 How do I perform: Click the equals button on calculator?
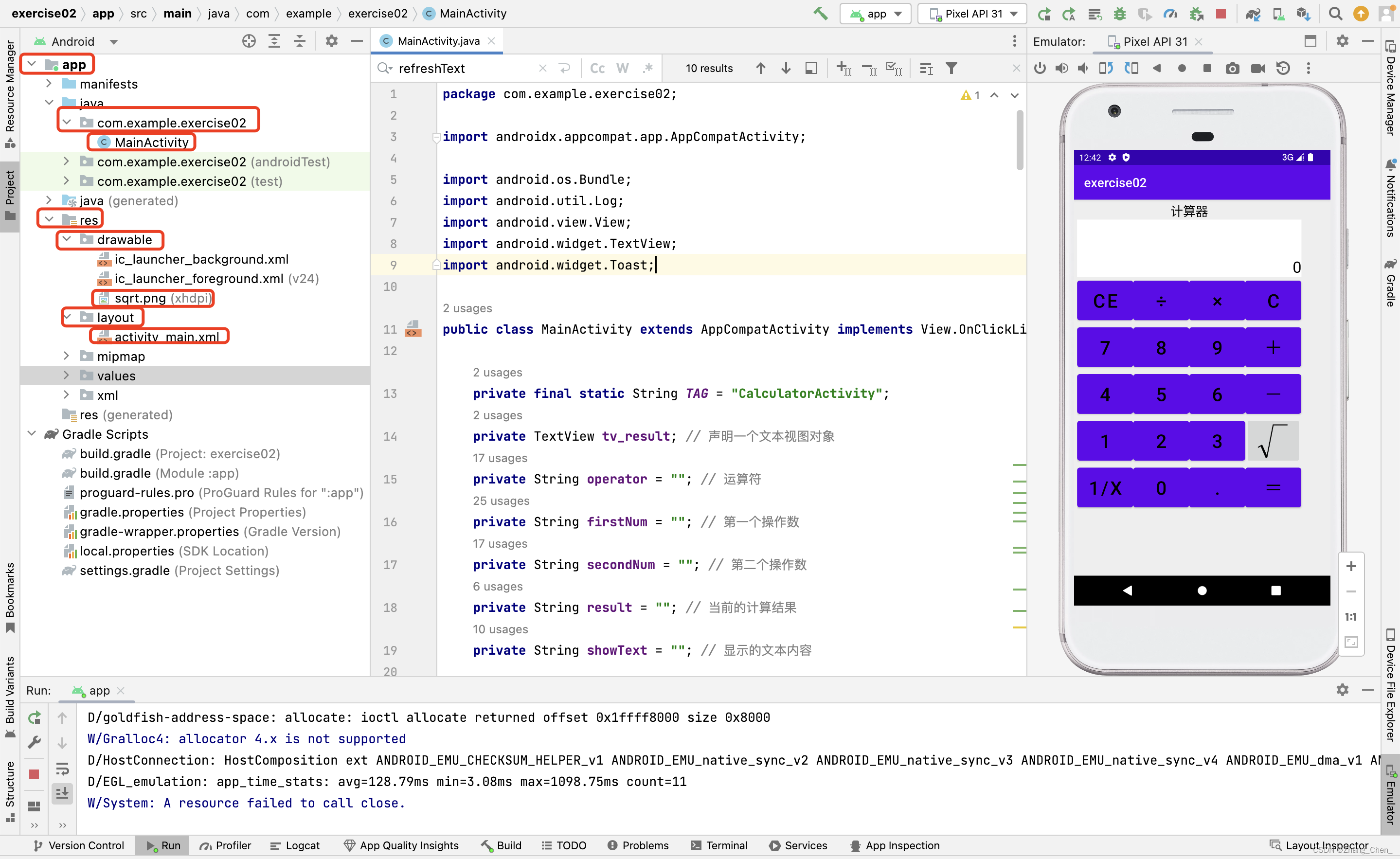pos(1273,488)
